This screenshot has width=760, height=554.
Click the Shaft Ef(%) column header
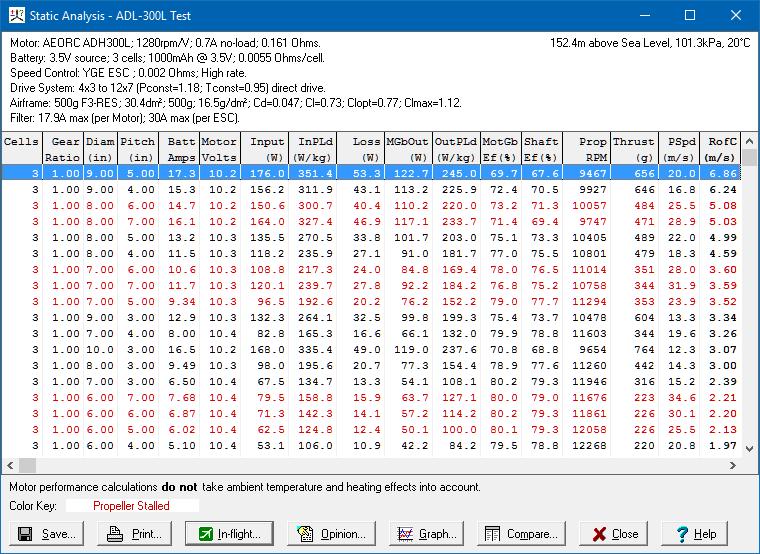(541, 149)
